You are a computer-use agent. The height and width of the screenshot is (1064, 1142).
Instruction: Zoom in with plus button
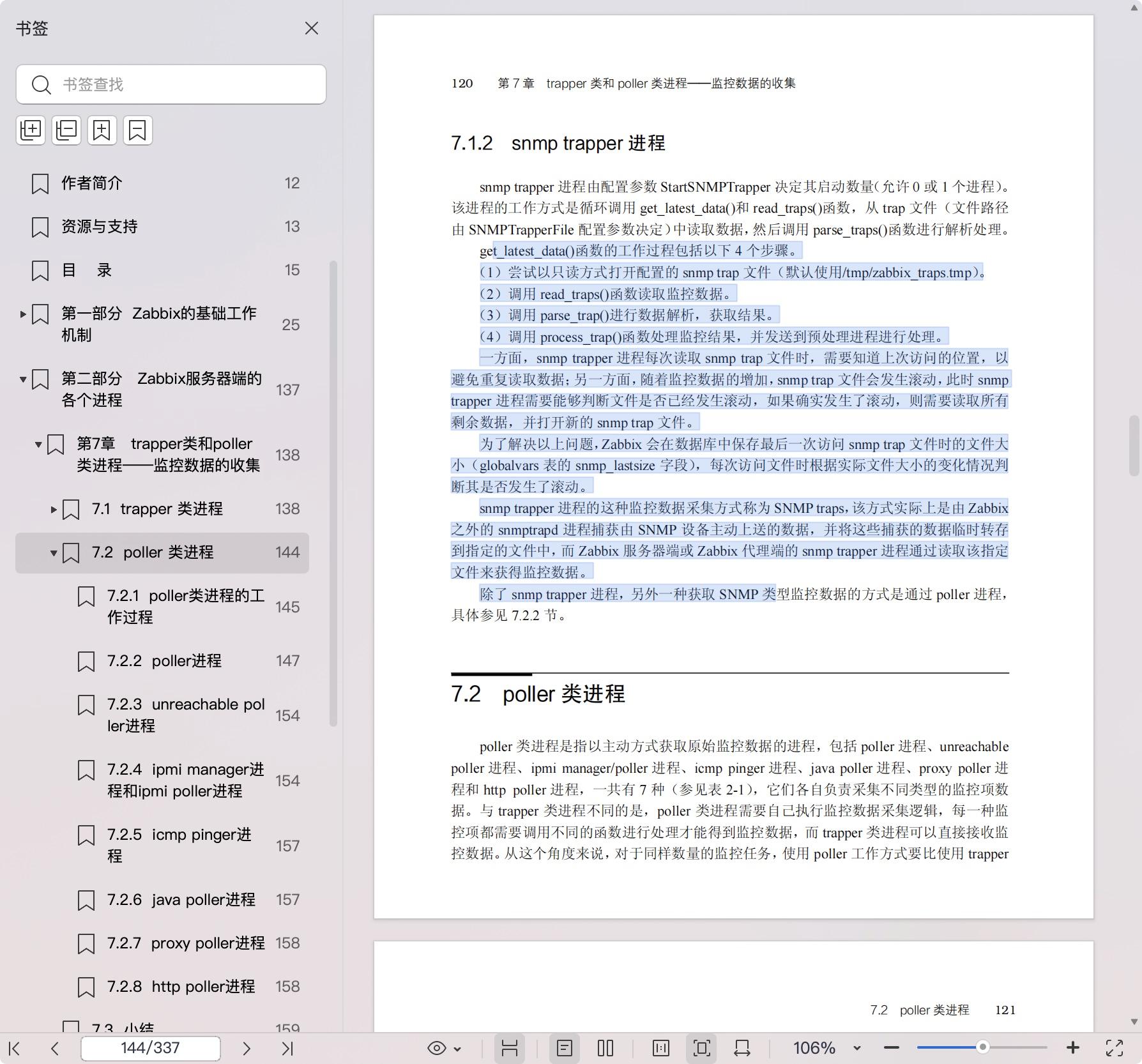(1073, 1048)
